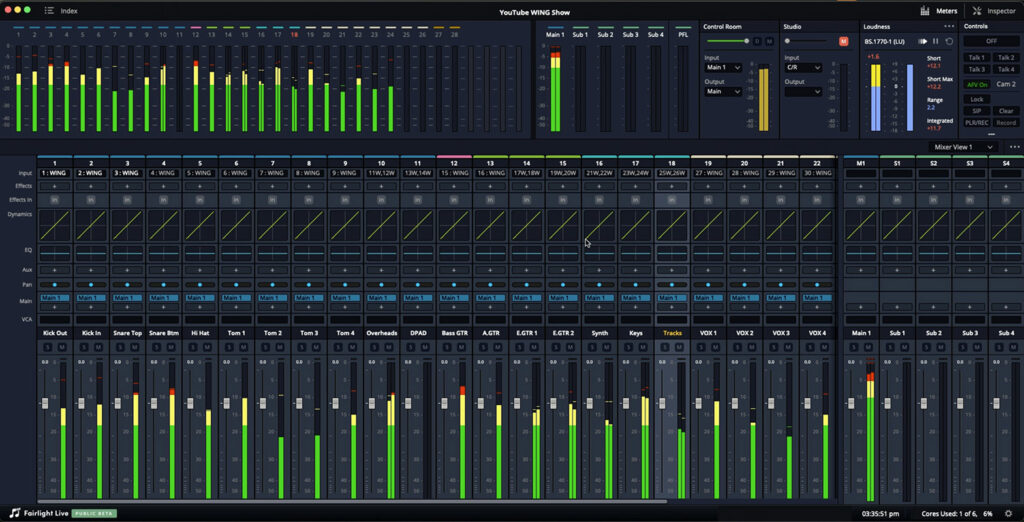Select the Tracks channel name label
The image size is (1024, 522).
click(672, 333)
